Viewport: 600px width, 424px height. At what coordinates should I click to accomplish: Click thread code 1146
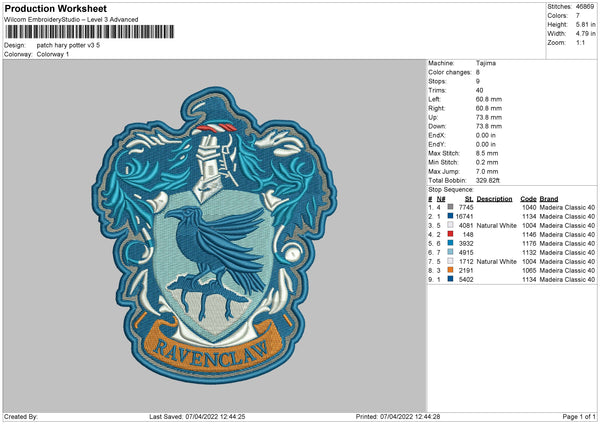pyautogui.click(x=529, y=234)
